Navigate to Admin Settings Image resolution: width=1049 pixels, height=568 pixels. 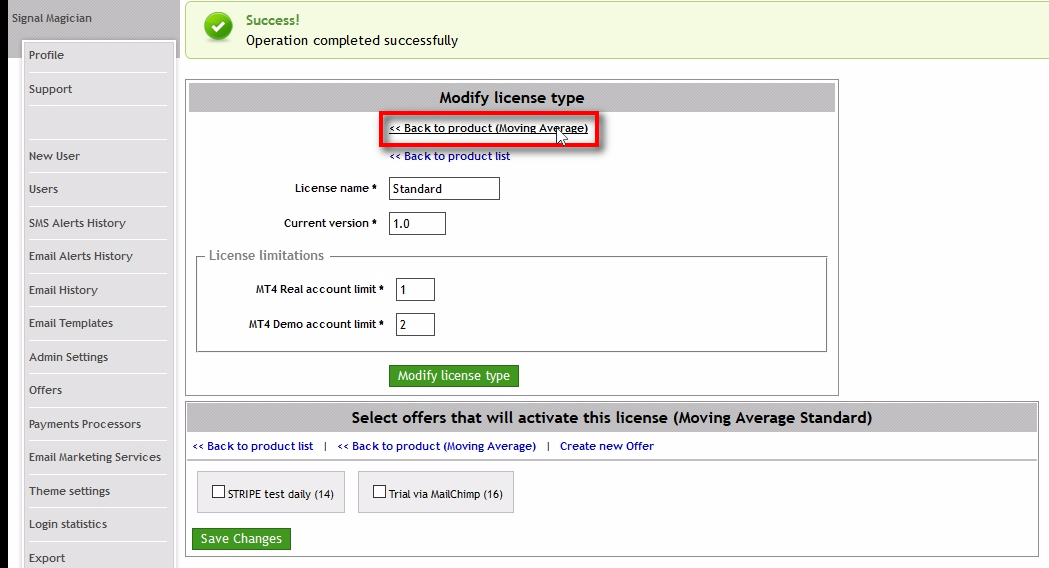click(68, 357)
